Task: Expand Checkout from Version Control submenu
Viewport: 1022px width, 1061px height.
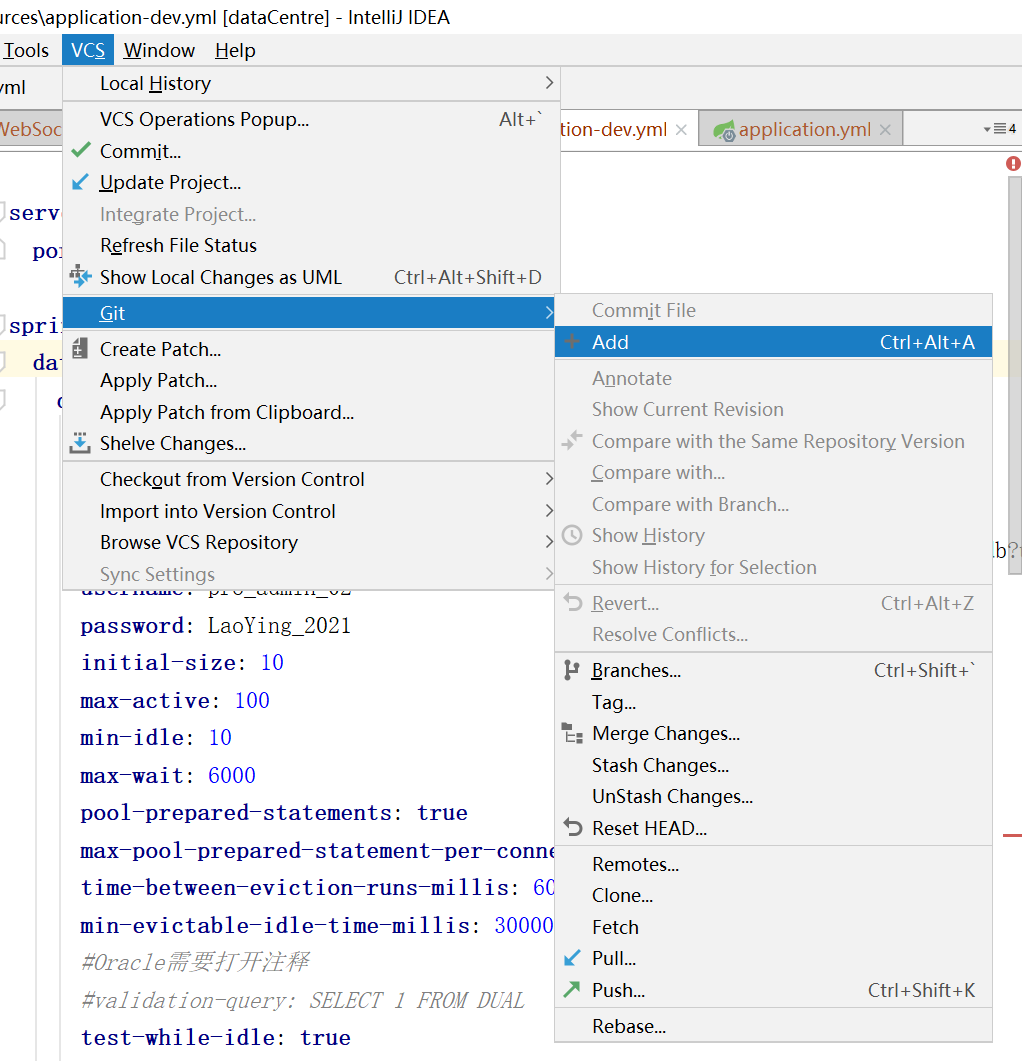Action: coord(549,479)
